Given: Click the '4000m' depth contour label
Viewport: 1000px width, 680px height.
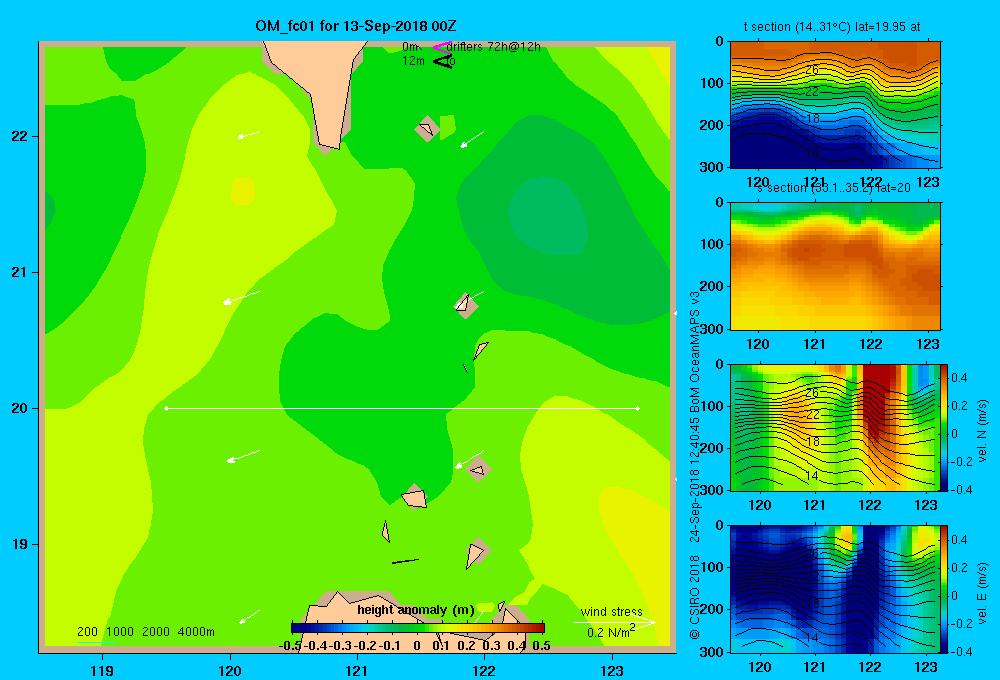Looking at the screenshot, I should tap(196, 632).
